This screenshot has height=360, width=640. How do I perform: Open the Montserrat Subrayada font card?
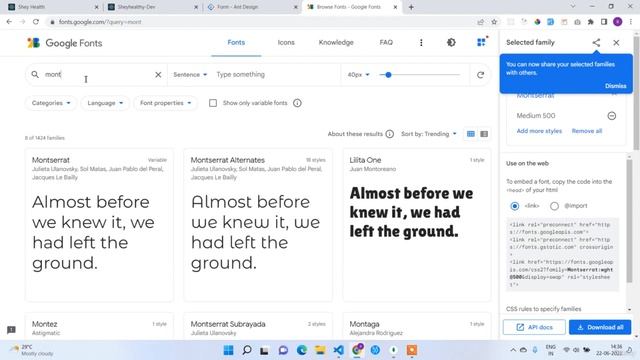coord(258,327)
